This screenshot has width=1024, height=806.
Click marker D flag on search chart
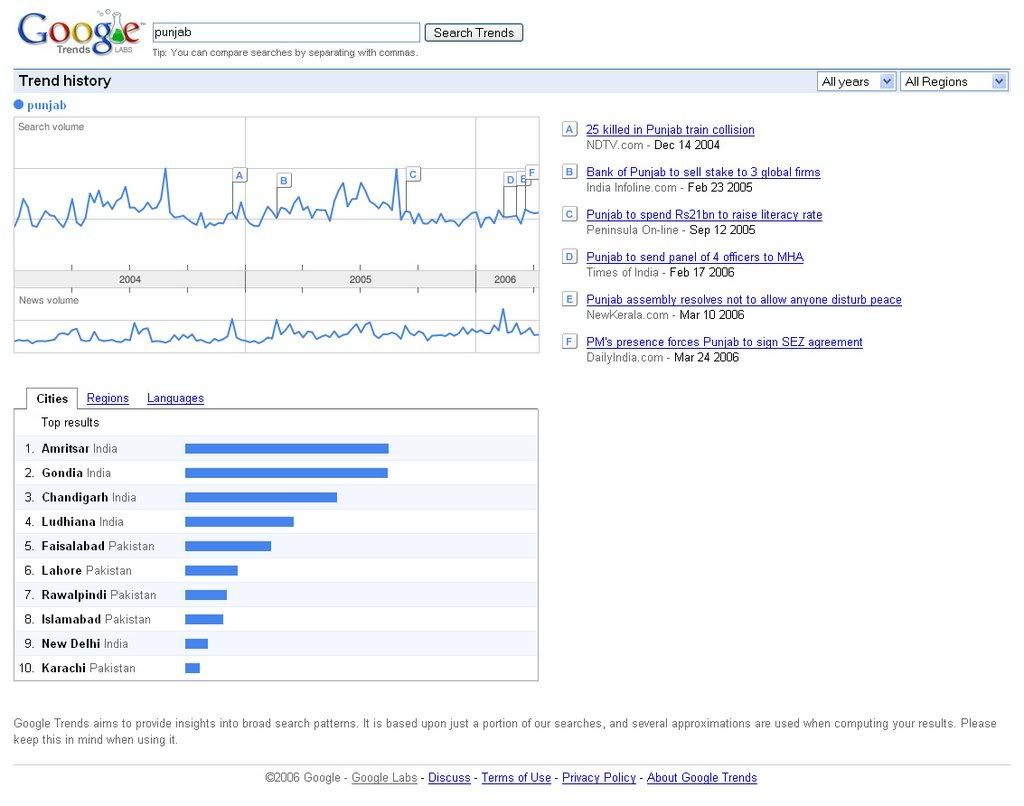[x=510, y=180]
